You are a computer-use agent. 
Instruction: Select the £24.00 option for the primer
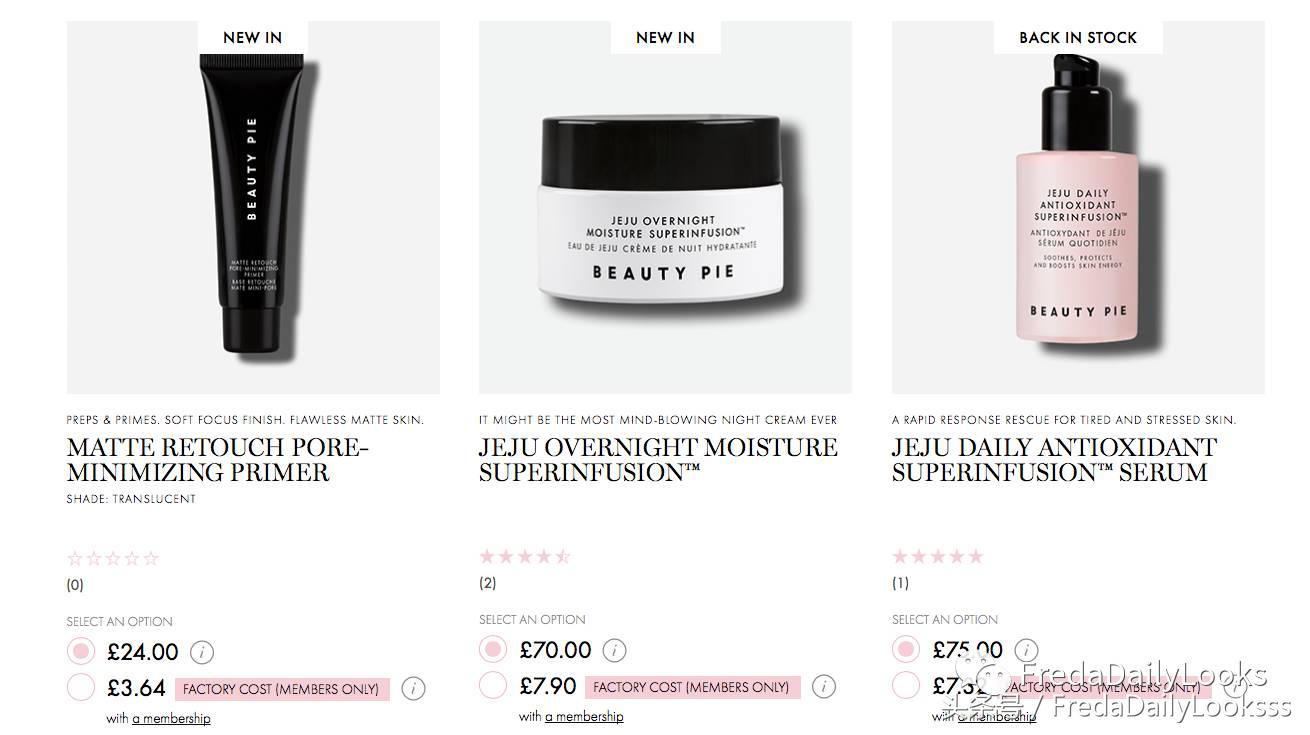coord(81,653)
